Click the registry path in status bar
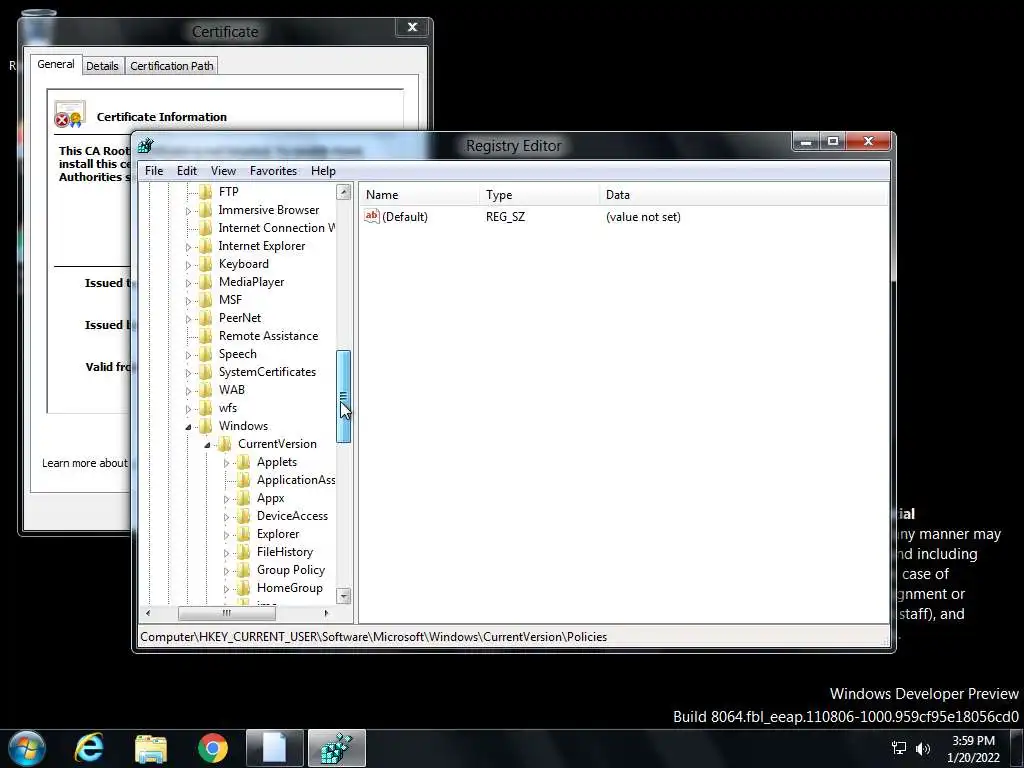This screenshot has width=1024, height=768. click(374, 637)
